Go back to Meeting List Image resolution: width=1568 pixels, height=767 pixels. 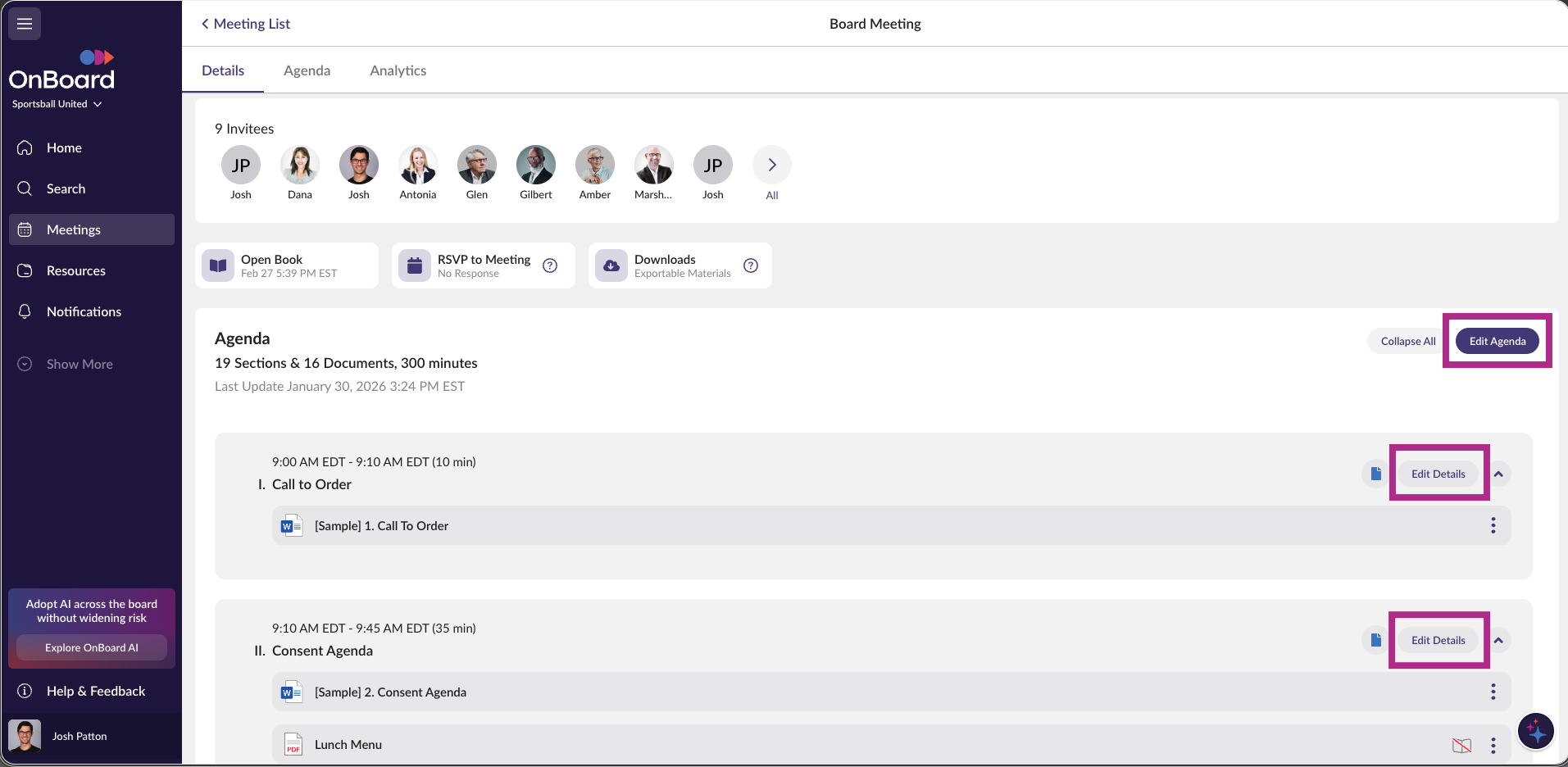pos(246,24)
